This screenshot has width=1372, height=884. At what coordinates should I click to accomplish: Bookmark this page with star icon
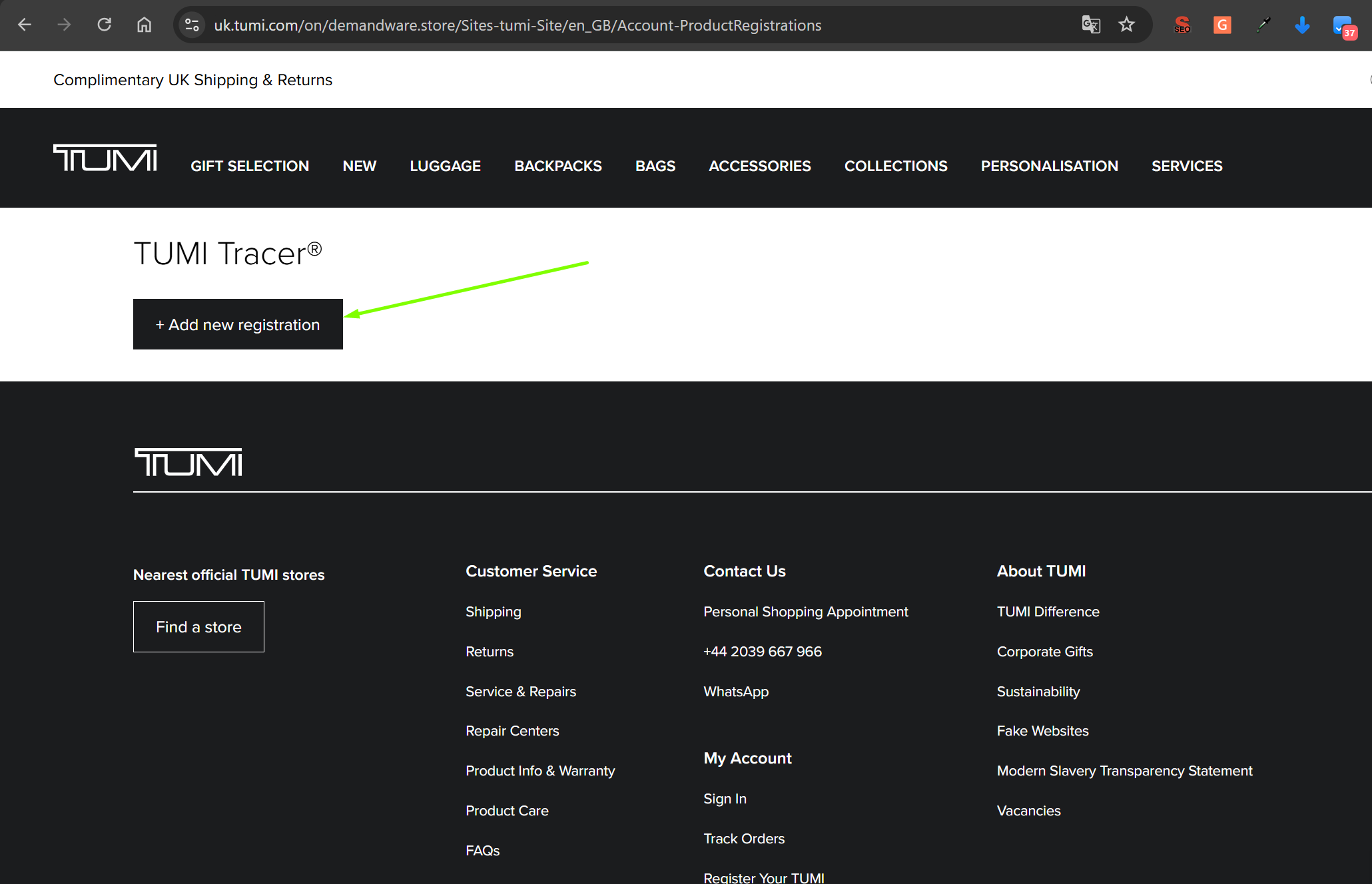coord(1126,25)
